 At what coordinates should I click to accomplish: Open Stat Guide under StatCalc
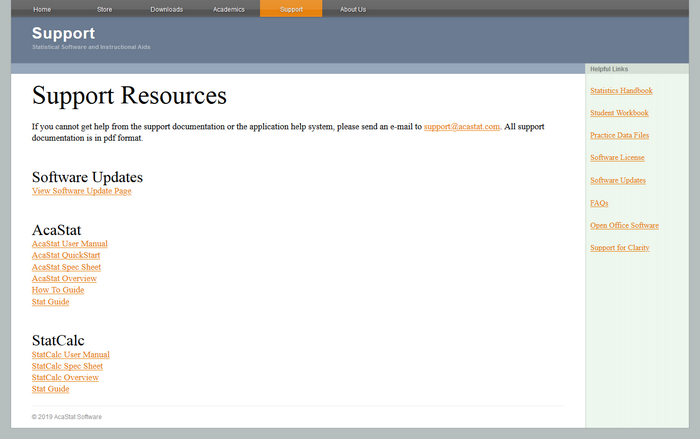pyautogui.click(x=50, y=389)
